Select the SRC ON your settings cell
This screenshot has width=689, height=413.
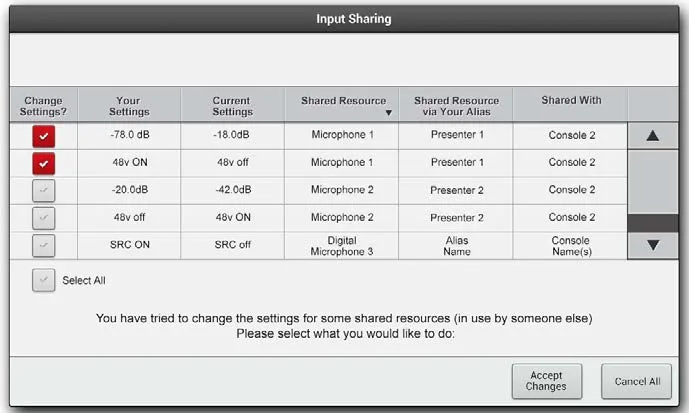[129, 245]
